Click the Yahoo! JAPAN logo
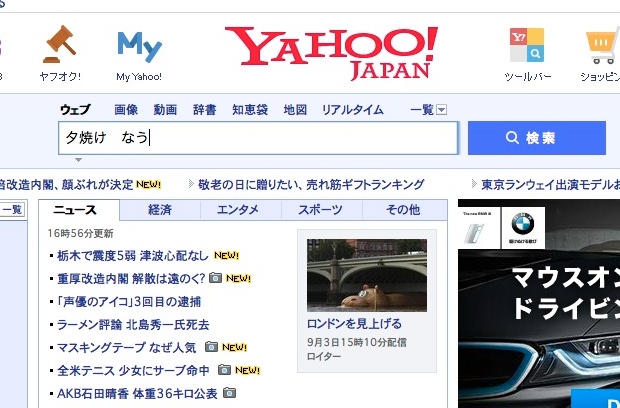 331,53
